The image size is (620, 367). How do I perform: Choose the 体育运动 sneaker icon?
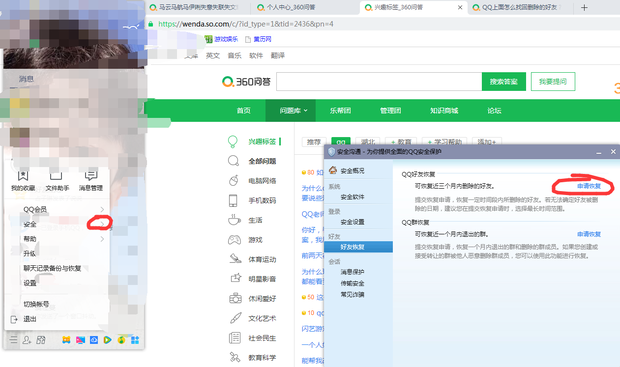pos(235,259)
